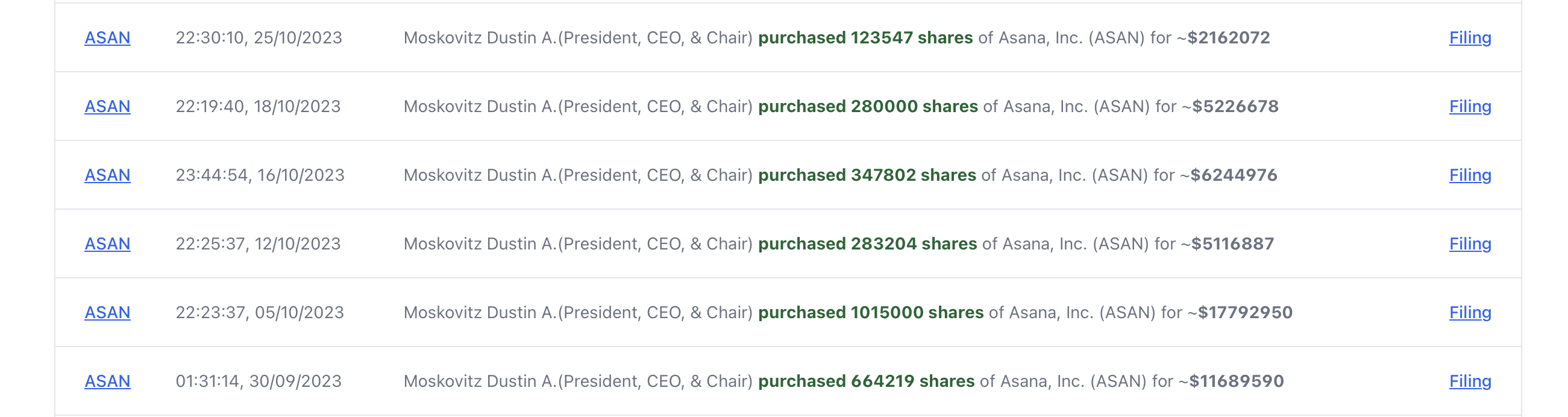
Task: Open Filing for the 664219 shares purchase
Action: pyautogui.click(x=1469, y=381)
